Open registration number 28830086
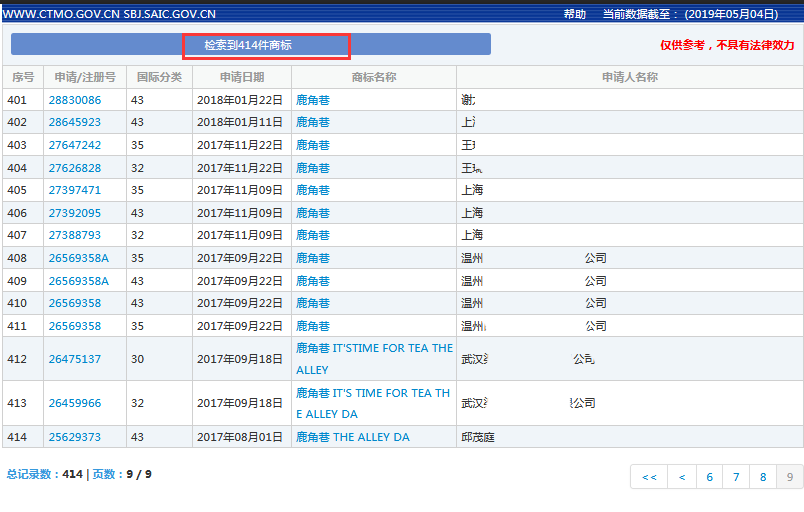Viewport: 804px width, 512px height. [x=75, y=100]
